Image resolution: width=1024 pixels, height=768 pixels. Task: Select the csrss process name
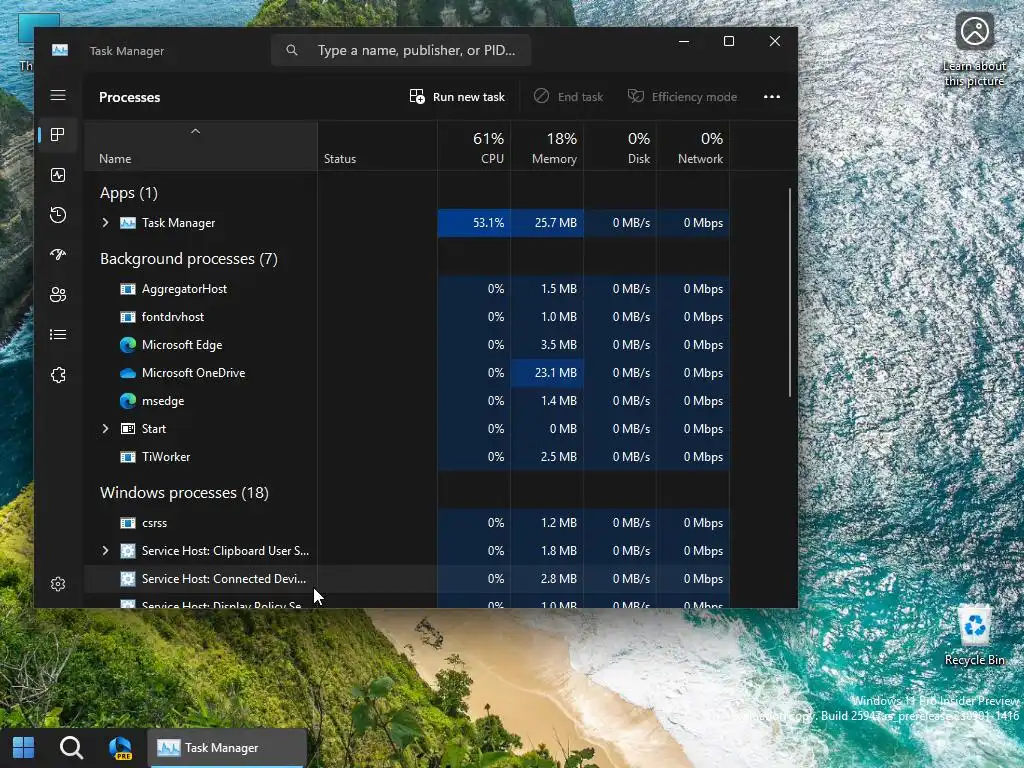[154, 523]
